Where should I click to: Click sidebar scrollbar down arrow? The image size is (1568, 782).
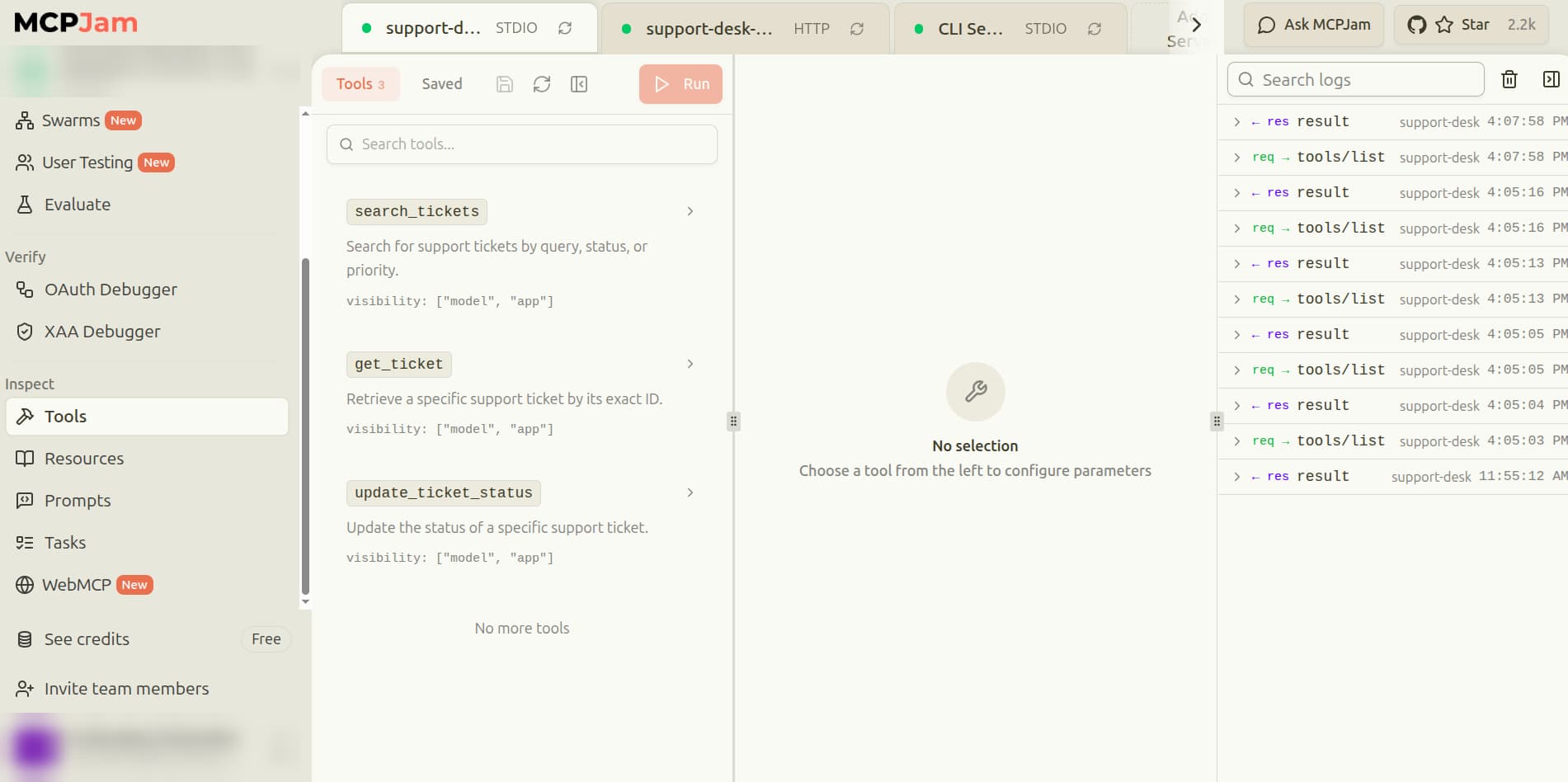pyautogui.click(x=305, y=602)
